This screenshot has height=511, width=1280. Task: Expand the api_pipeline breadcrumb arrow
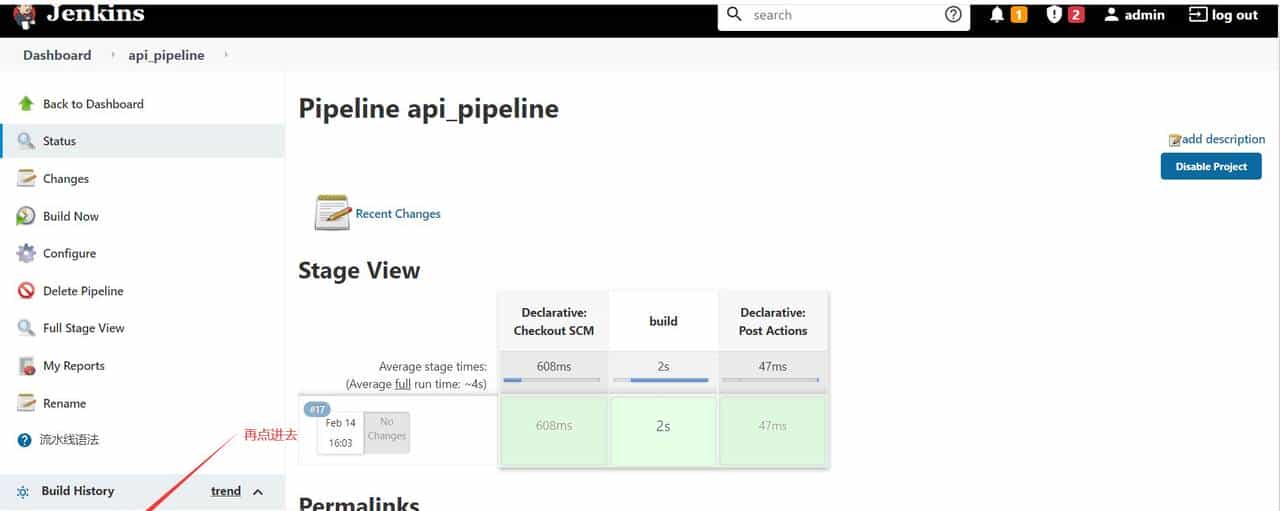226,55
